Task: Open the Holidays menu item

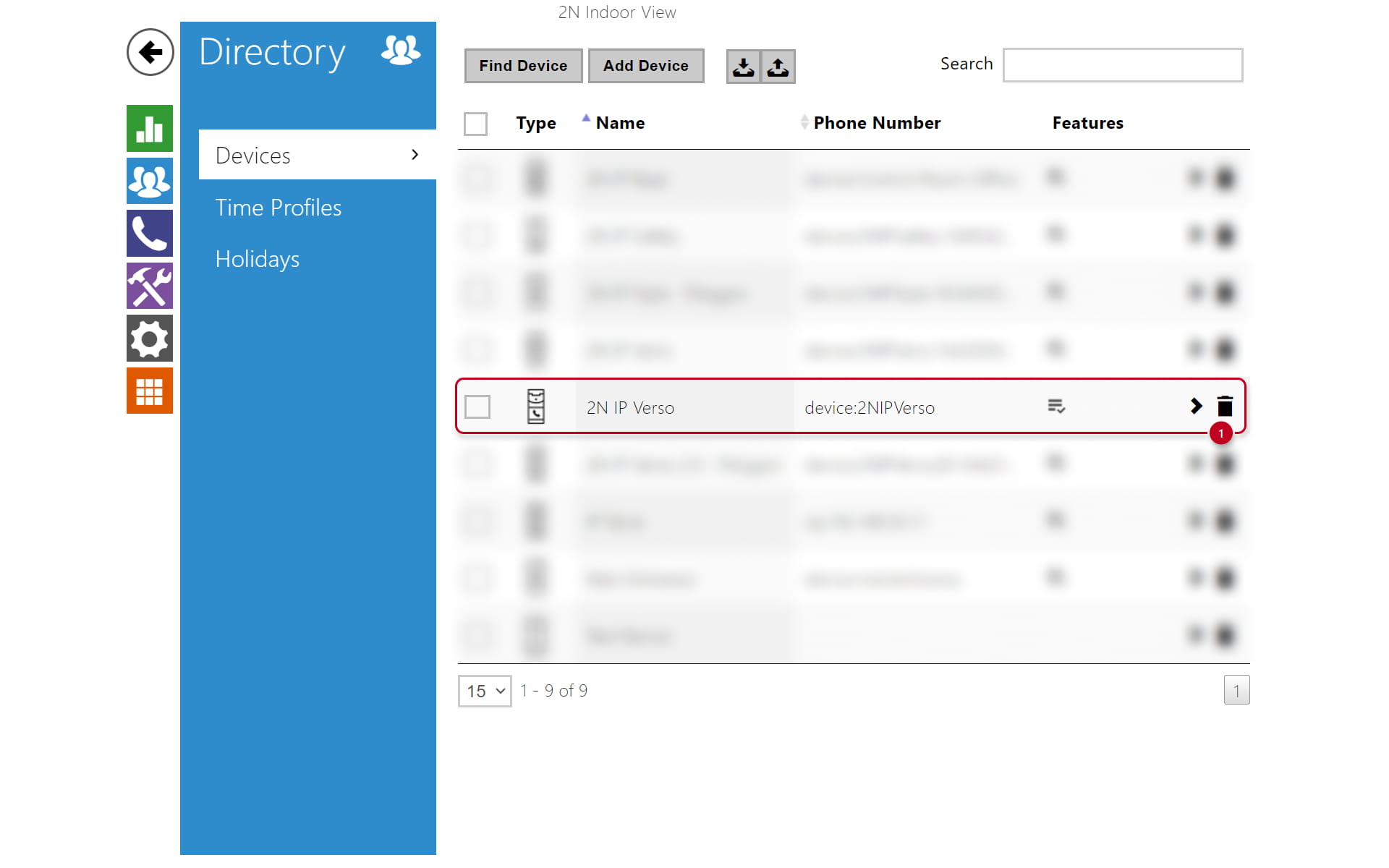Action: (258, 259)
